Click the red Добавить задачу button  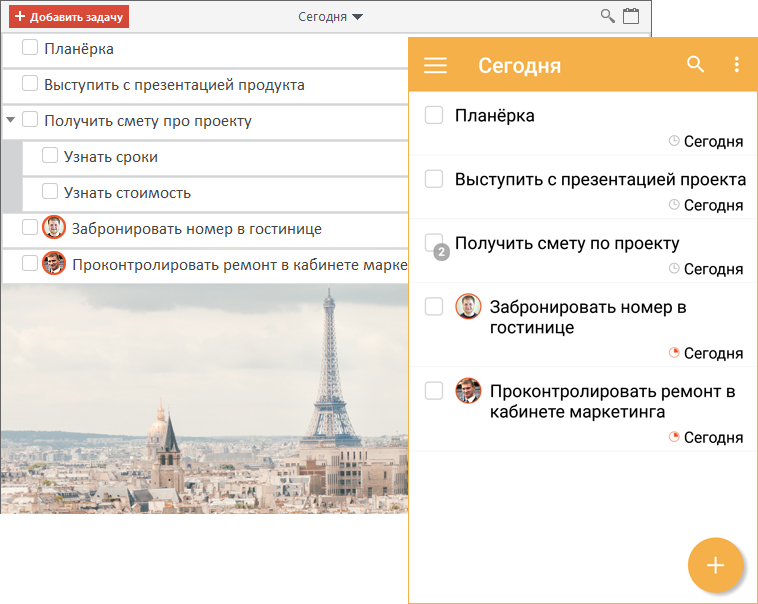pos(69,17)
